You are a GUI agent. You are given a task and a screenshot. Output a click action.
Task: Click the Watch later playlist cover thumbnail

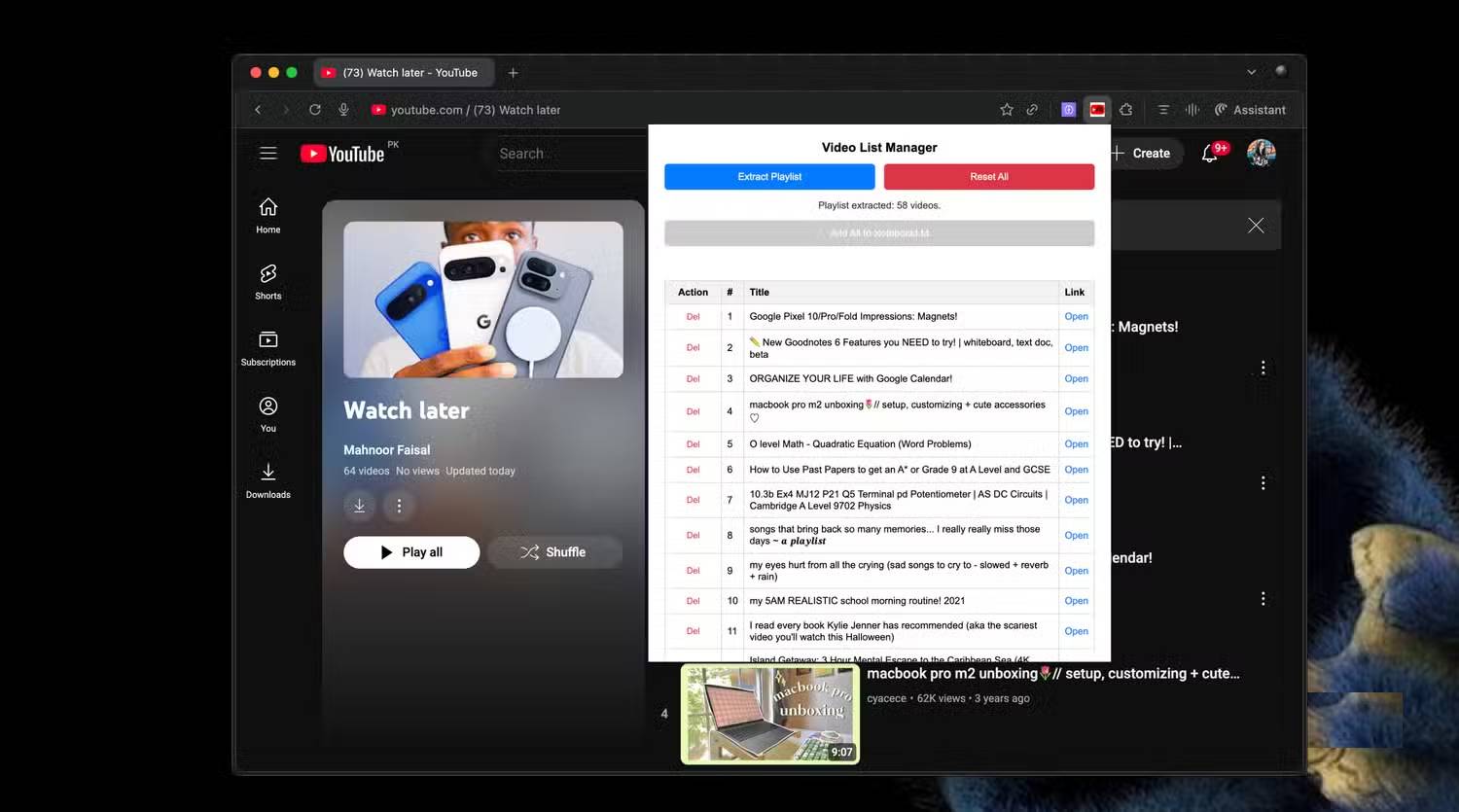click(483, 300)
